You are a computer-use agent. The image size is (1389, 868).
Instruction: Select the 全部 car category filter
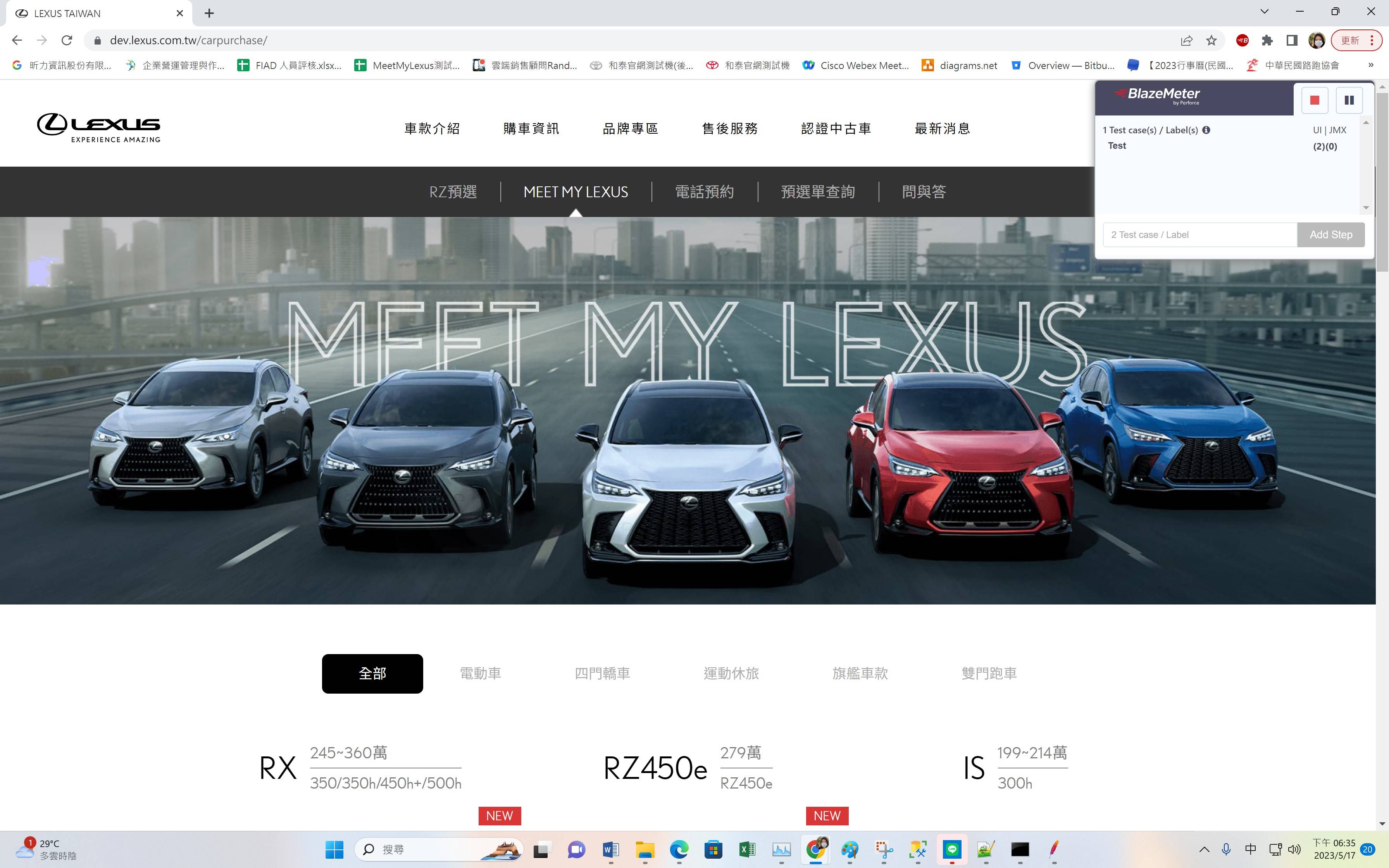(372, 673)
